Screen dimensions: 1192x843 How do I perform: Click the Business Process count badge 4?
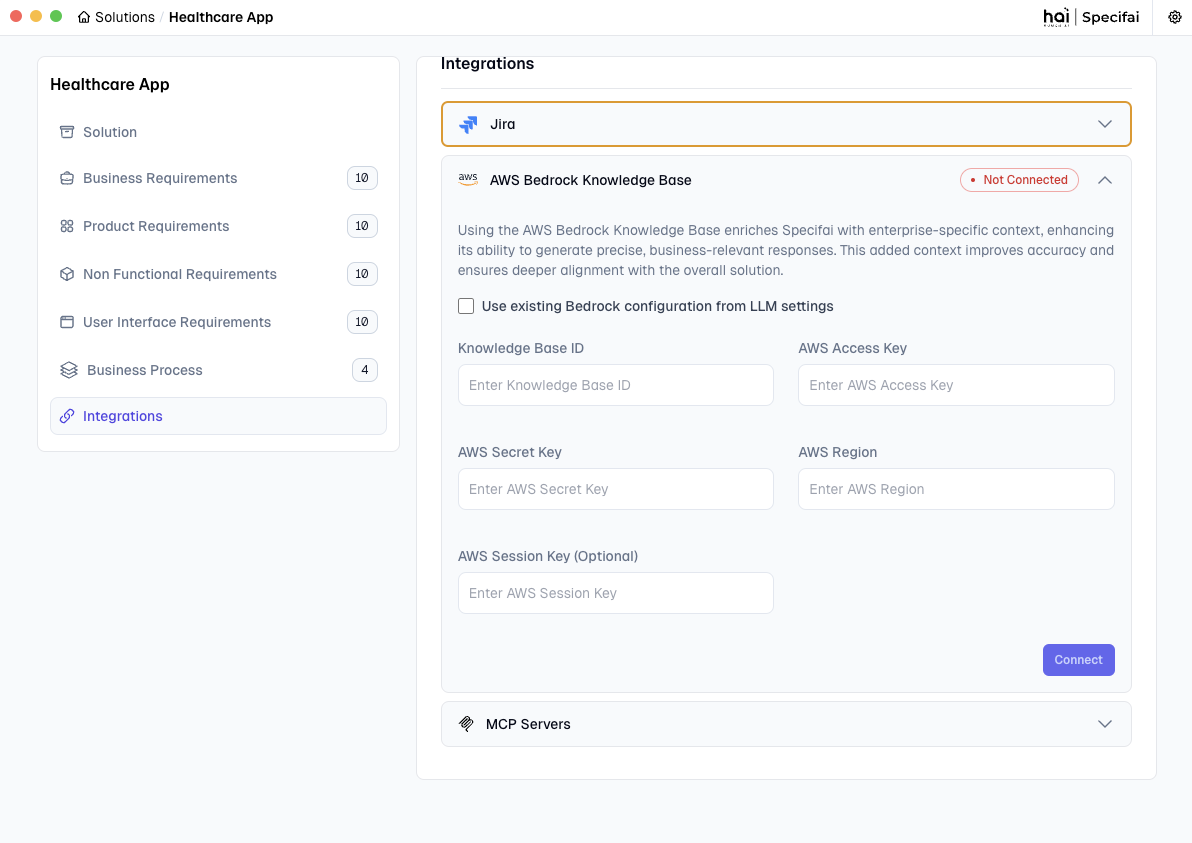pyautogui.click(x=365, y=370)
